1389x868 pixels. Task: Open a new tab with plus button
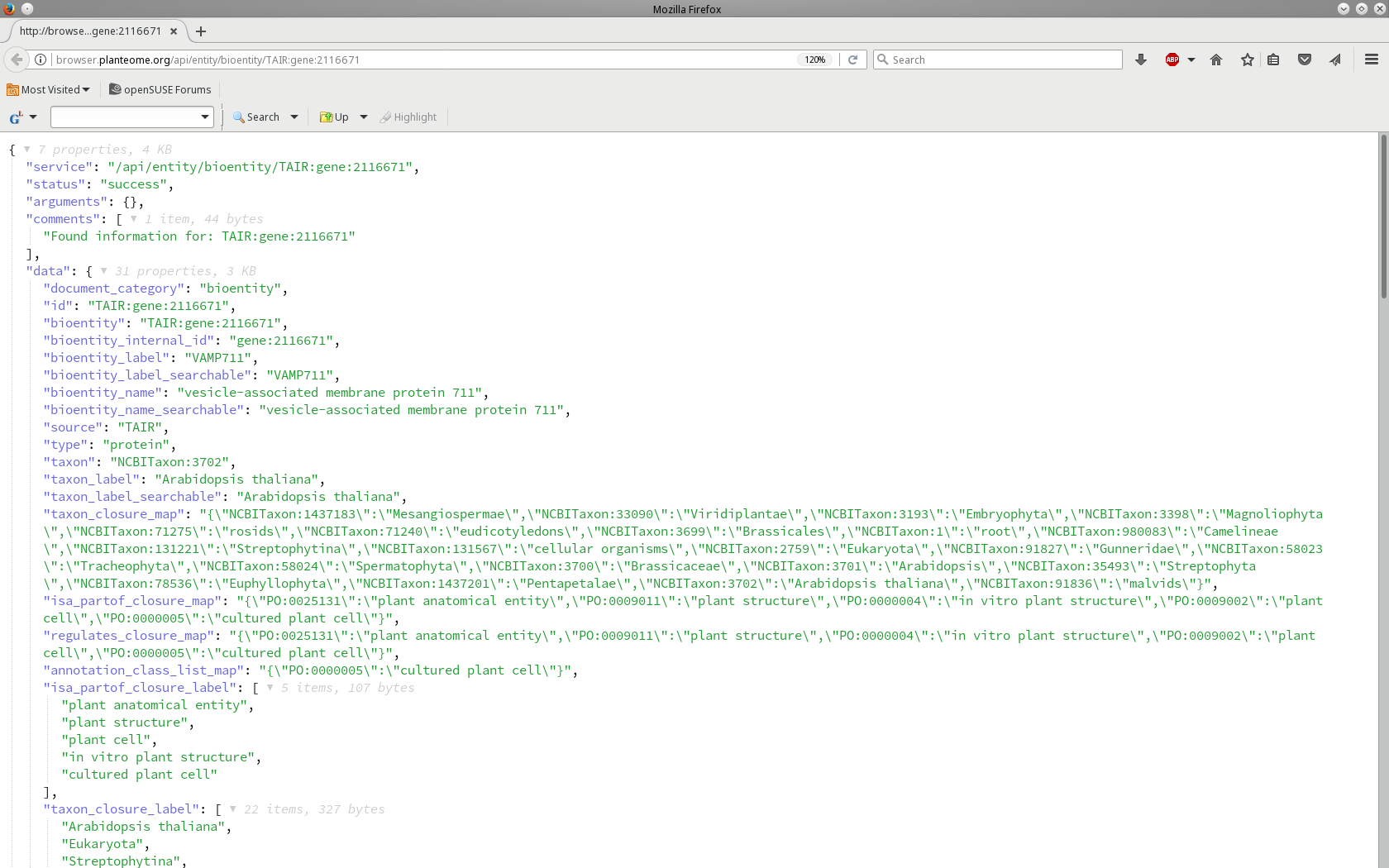pos(201,31)
